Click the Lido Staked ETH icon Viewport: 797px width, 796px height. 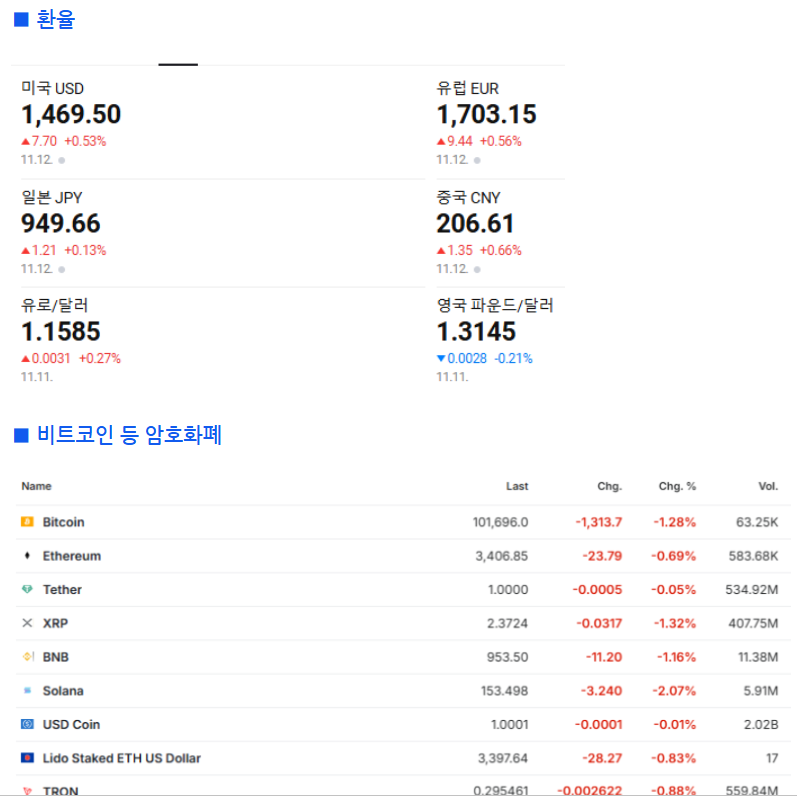tap(27, 758)
